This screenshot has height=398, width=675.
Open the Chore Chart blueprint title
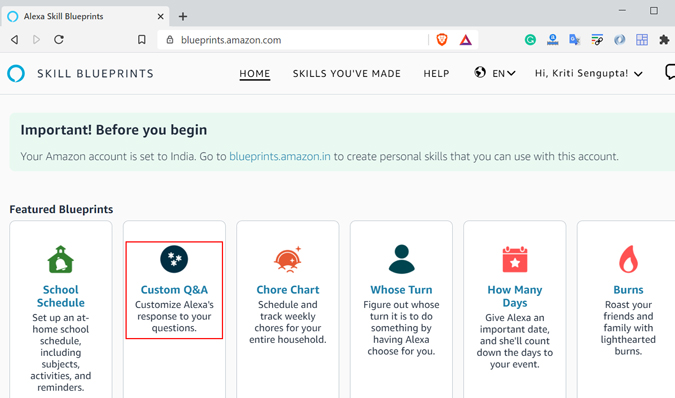click(x=288, y=290)
